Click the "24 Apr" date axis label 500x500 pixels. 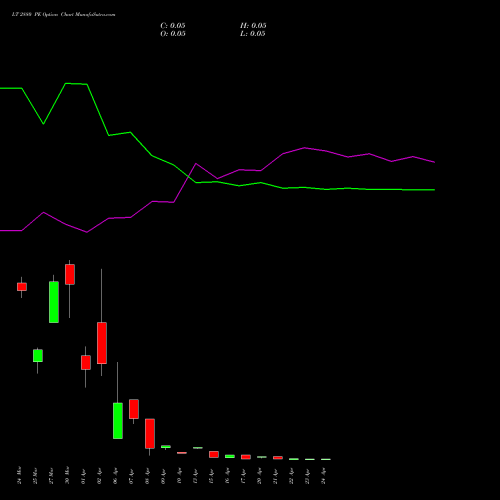pyautogui.click(x=323, y=476)
